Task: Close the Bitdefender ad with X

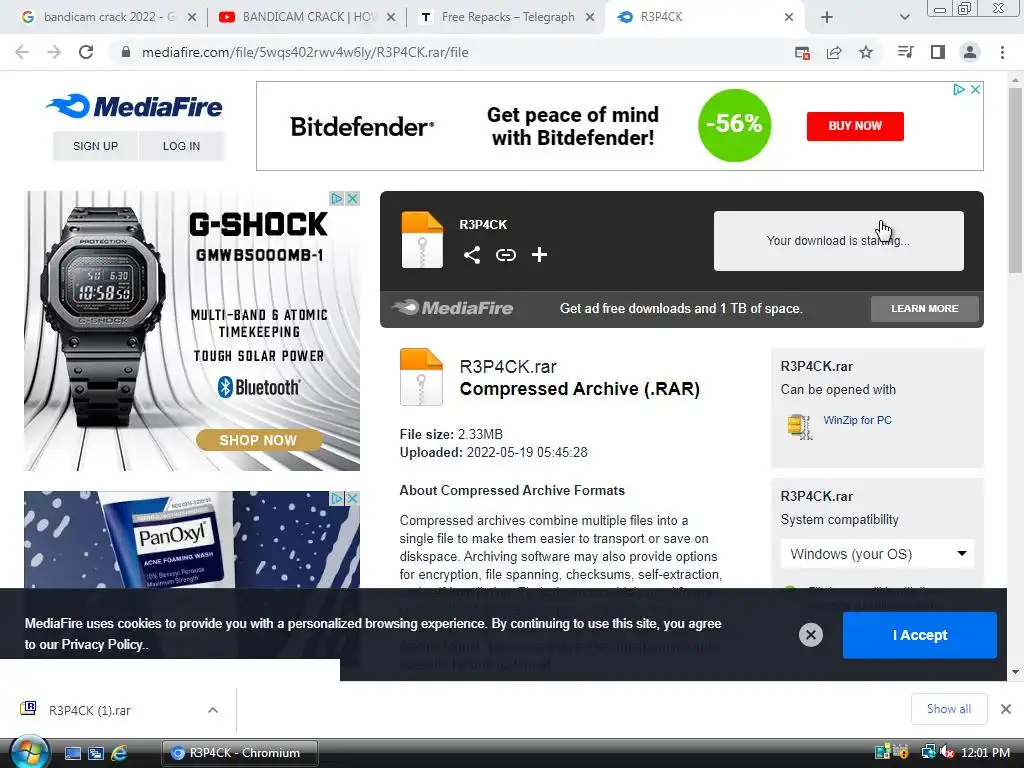Action: pos(975,89)
